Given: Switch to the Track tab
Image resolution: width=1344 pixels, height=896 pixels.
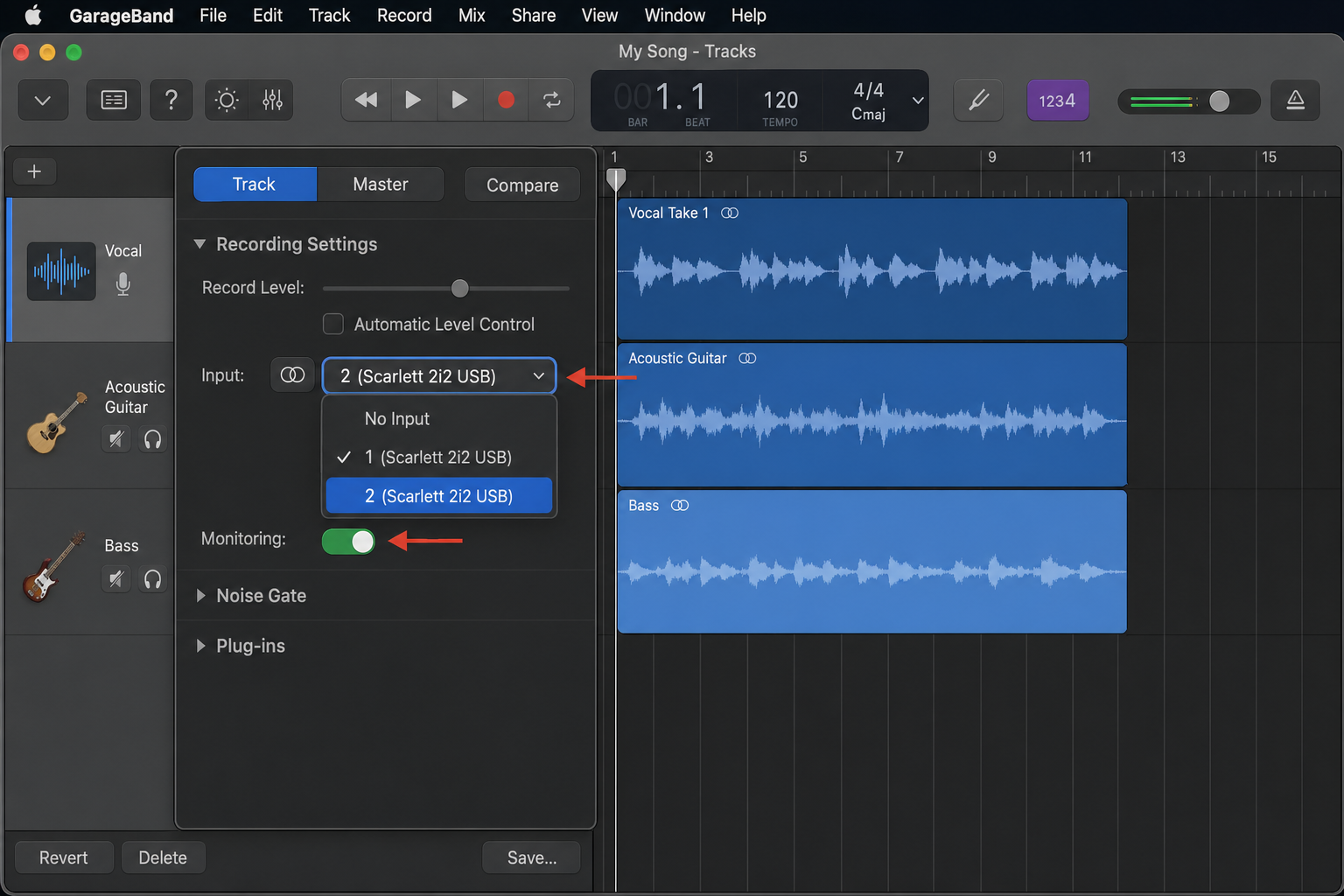Looking at the screenshot, I should 255,185.
